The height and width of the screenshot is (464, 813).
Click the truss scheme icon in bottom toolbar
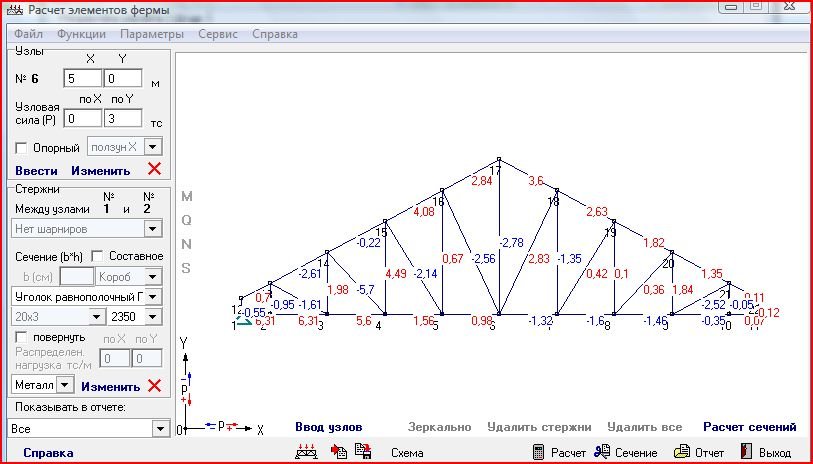tap(306, 452)
